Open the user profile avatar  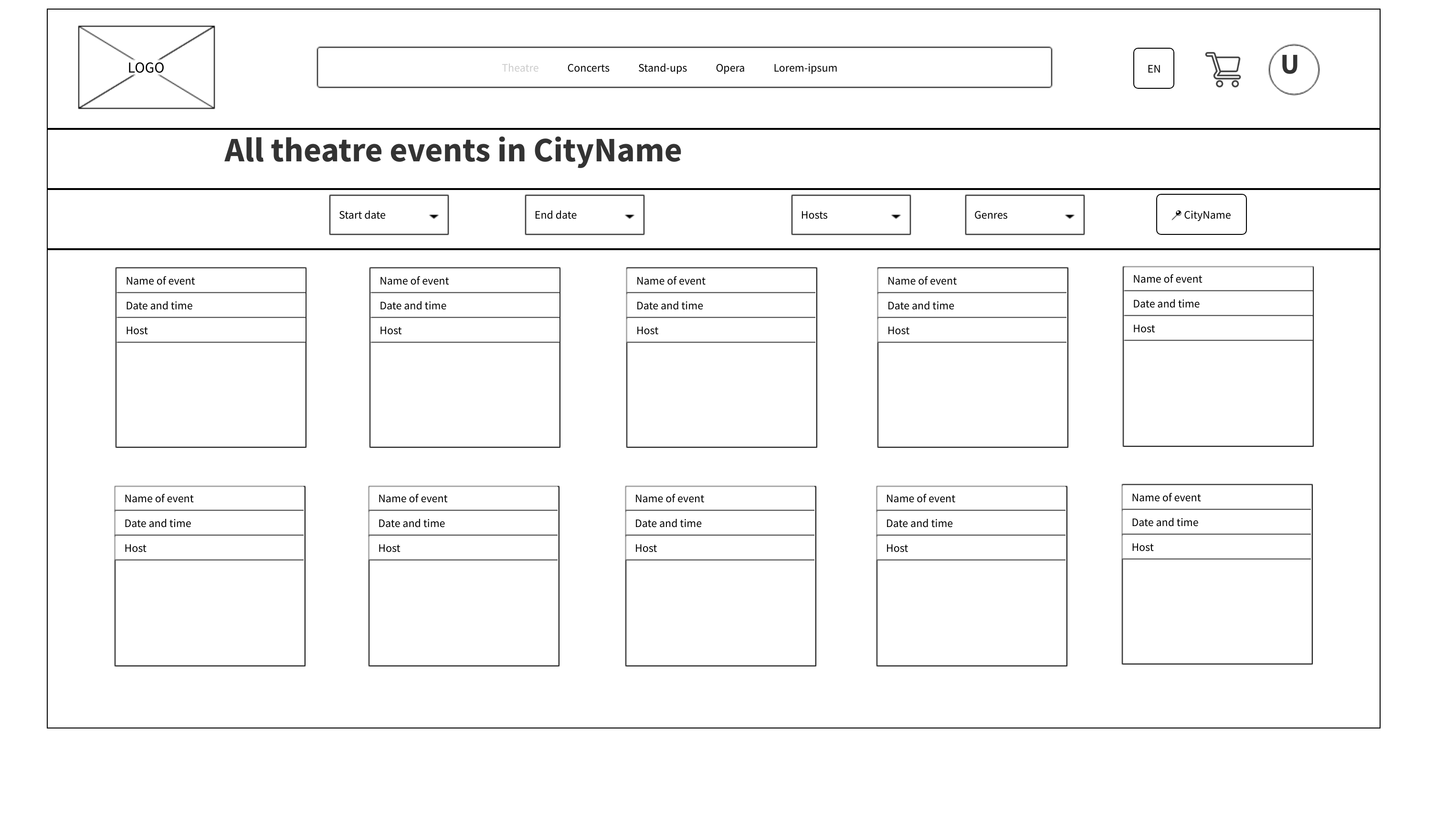[1294, 70]
